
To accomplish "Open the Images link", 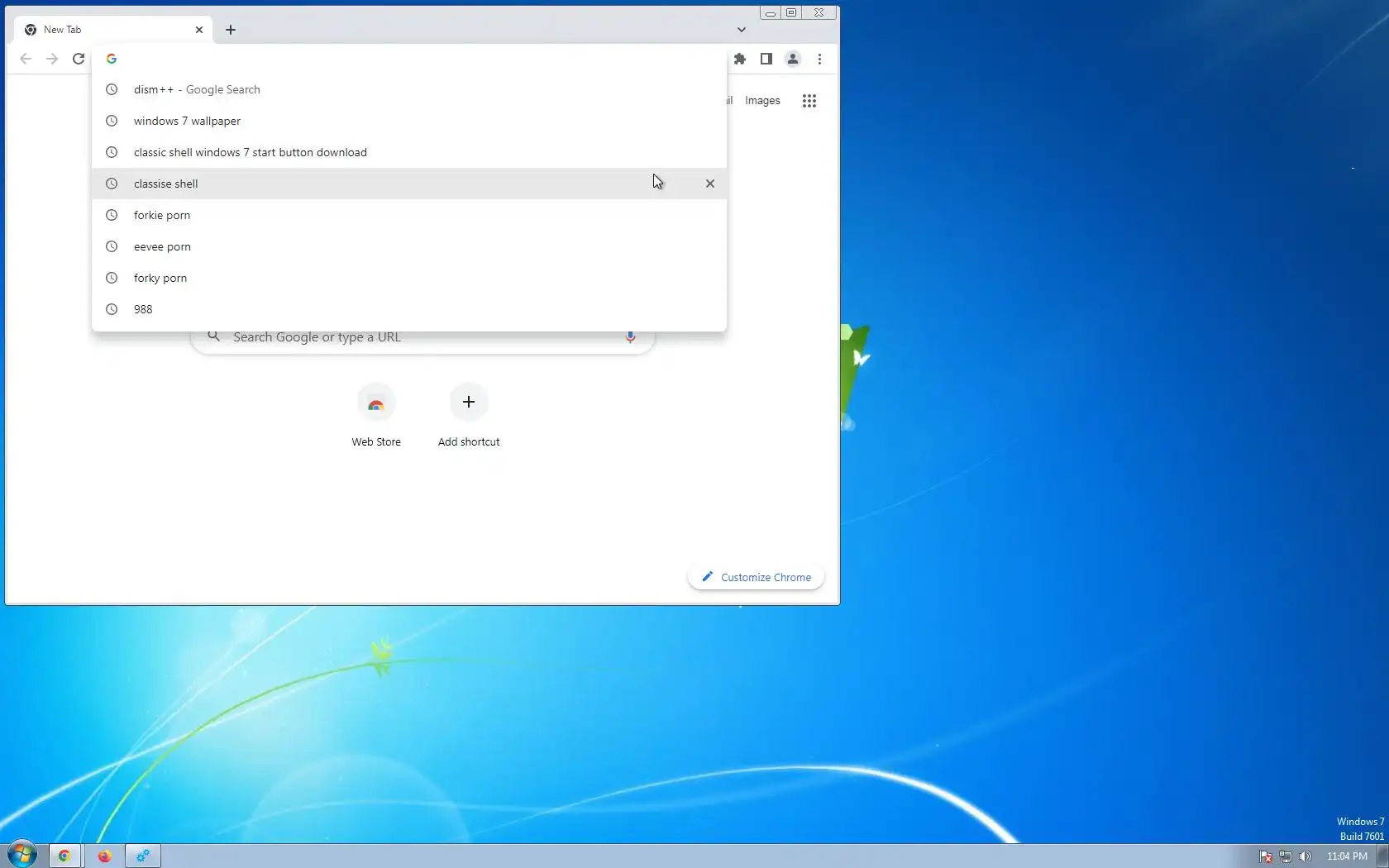I will (762, 101).
